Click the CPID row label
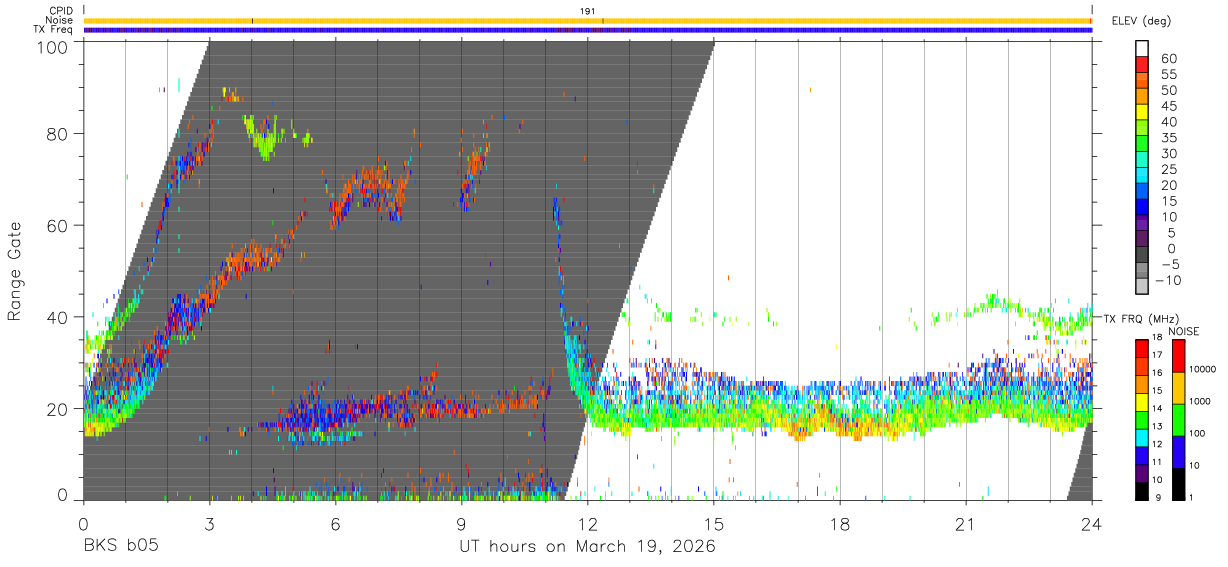 click(x=60, y=11)
